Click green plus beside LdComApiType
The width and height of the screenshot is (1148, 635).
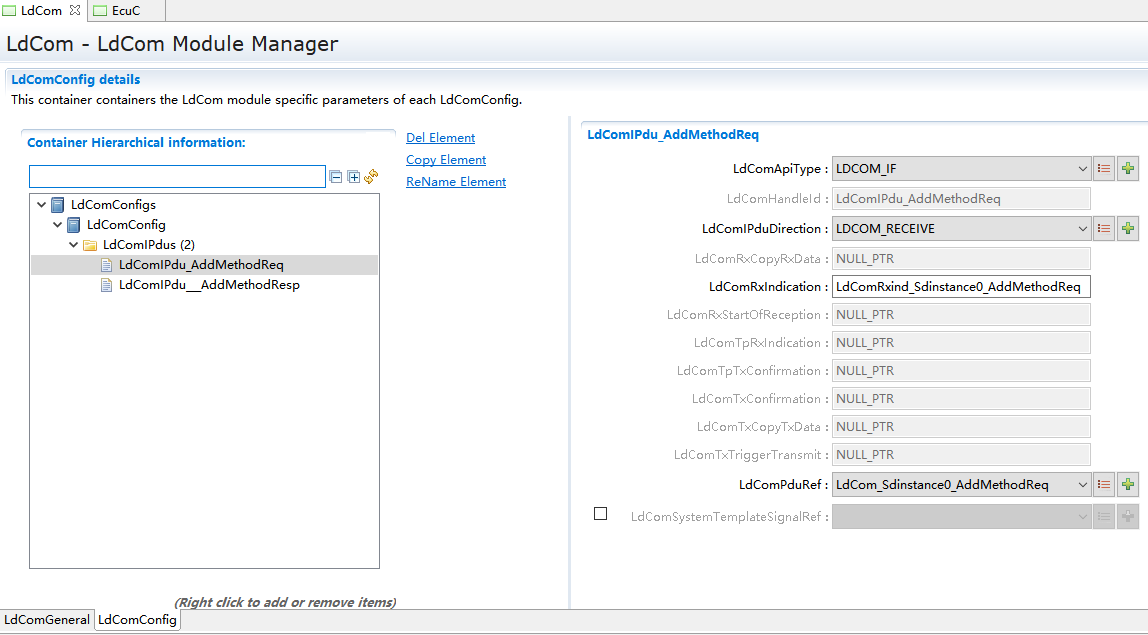click(1128, 169)
